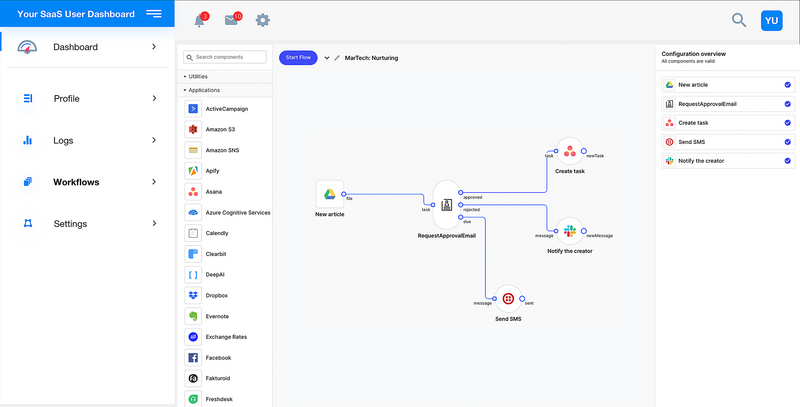Select the Amazon S3 component icon
The image size is (800, 407).
193,130
